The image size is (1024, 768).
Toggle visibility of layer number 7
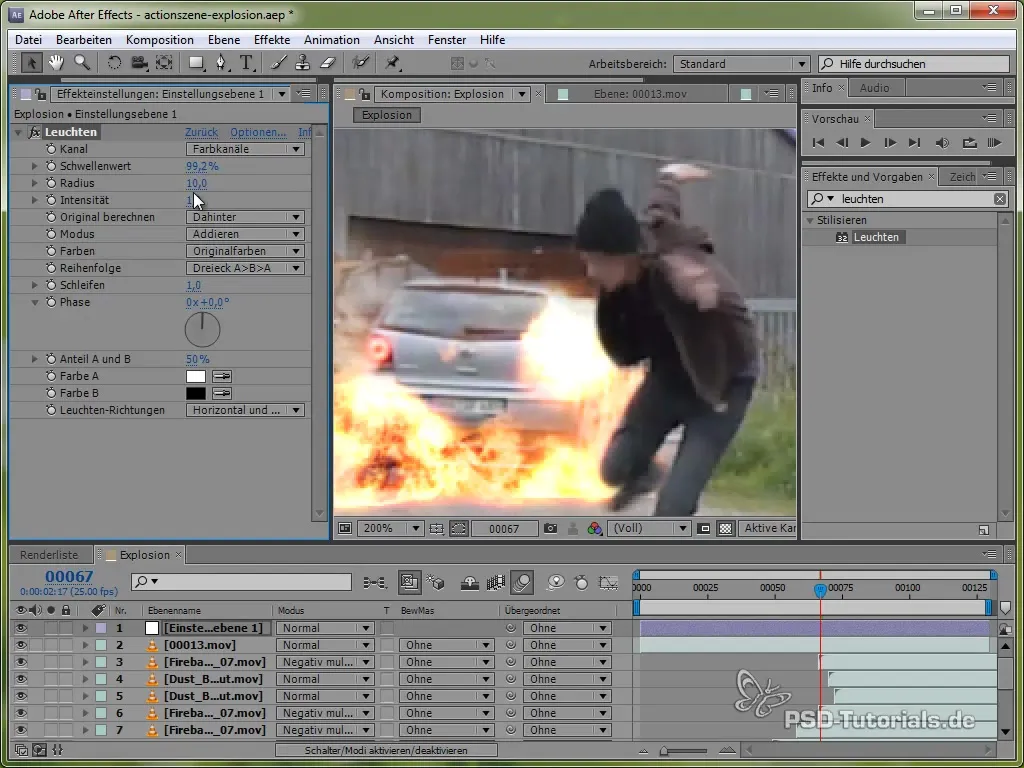(x=21, y=730)
